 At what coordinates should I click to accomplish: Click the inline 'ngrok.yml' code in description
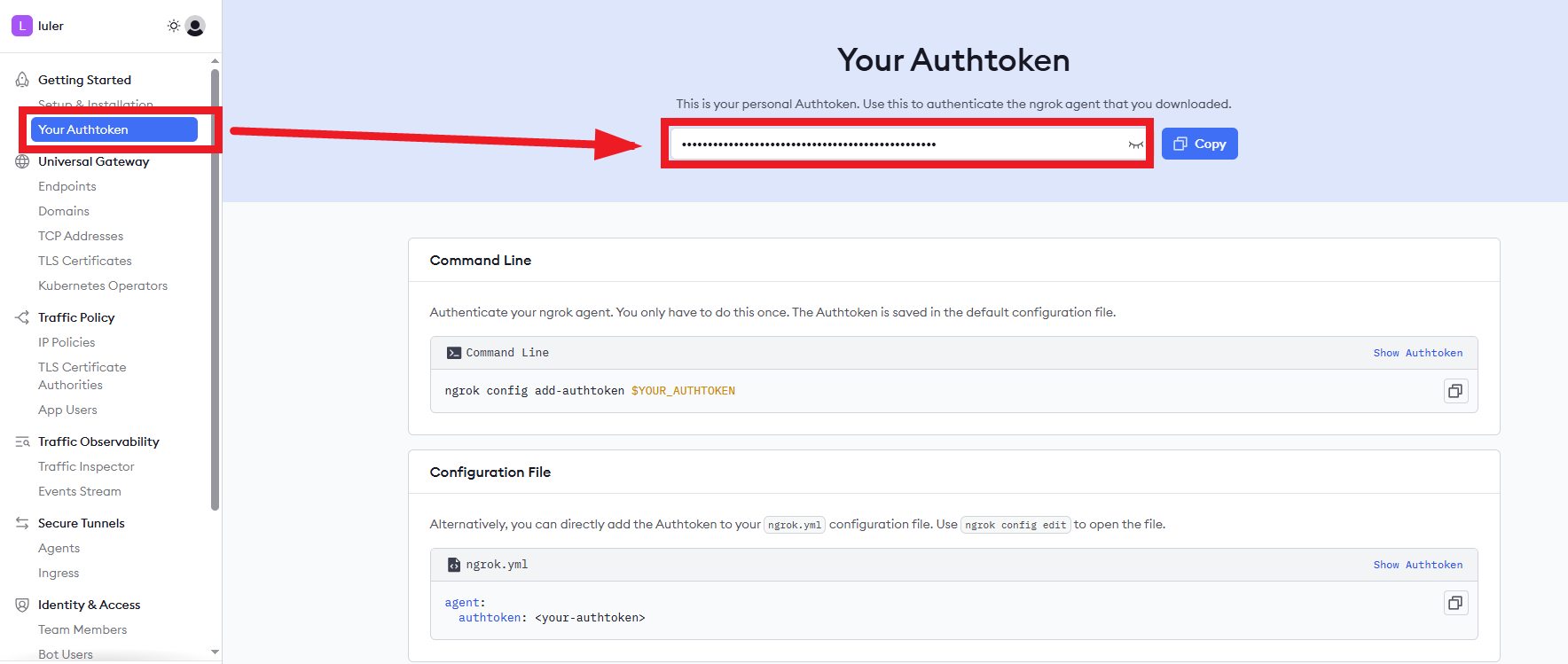[795, 525]
